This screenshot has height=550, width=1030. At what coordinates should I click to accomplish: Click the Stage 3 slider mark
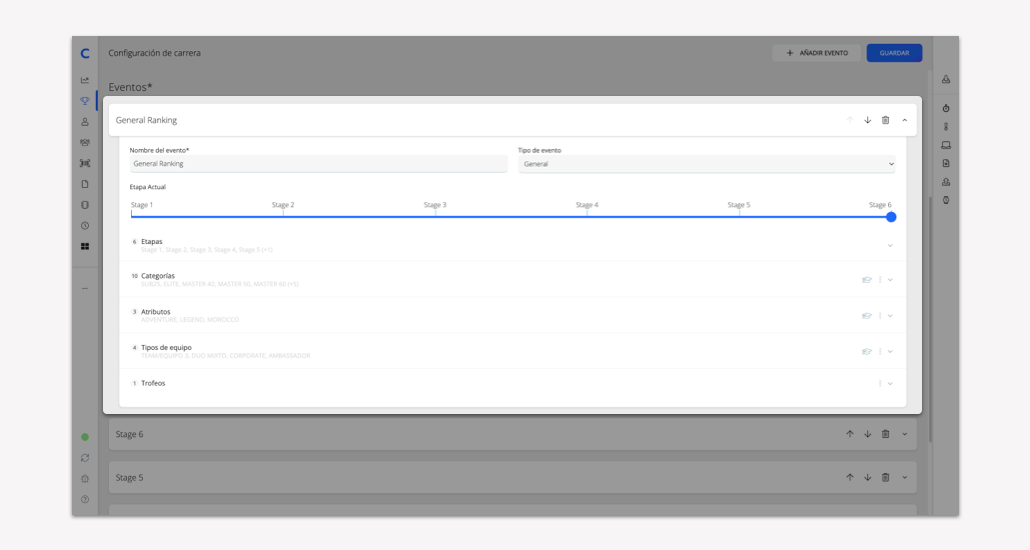(435, 205)
